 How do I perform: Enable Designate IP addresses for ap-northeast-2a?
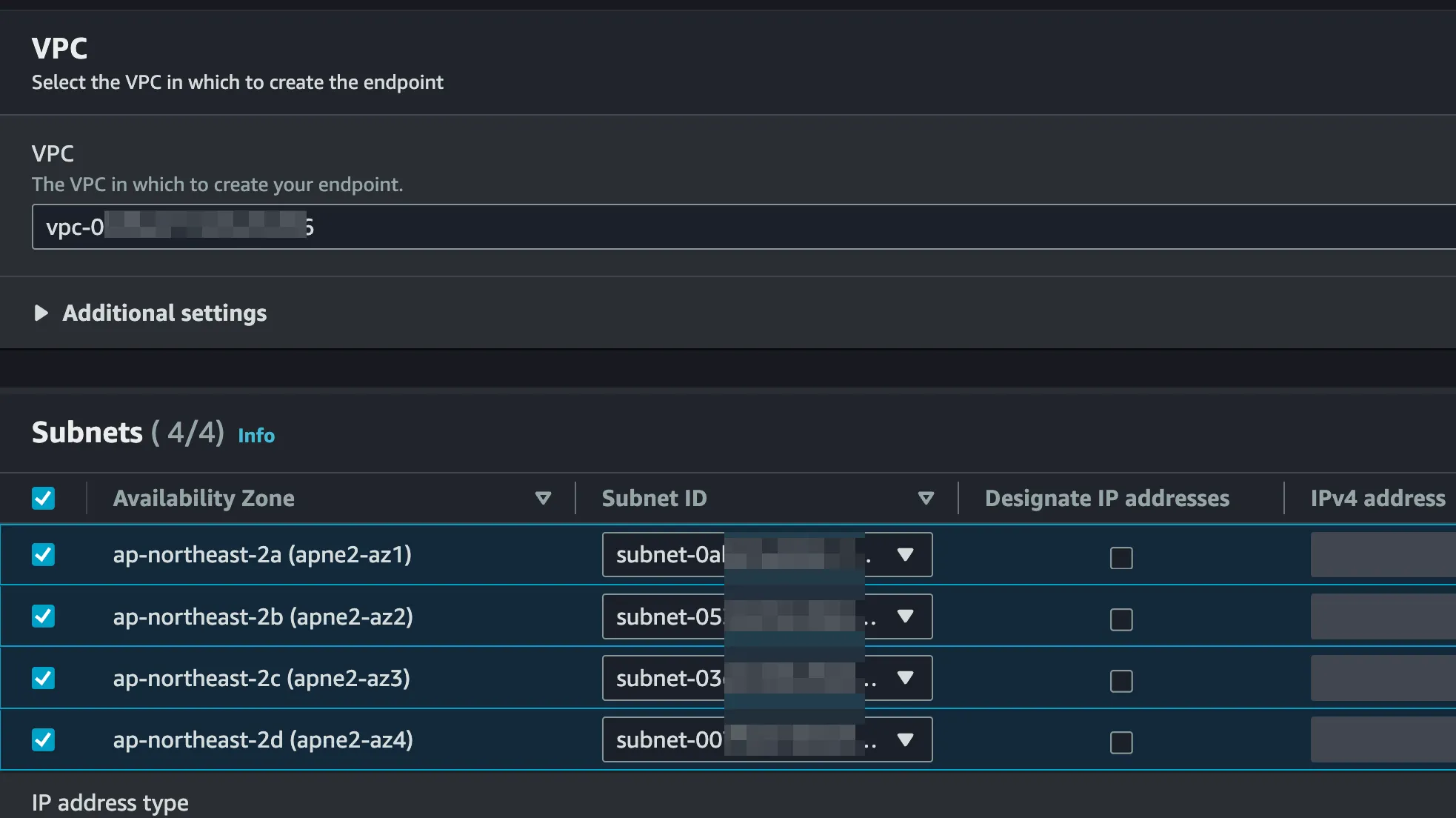pyautogui.click(x=1121, y=557)
